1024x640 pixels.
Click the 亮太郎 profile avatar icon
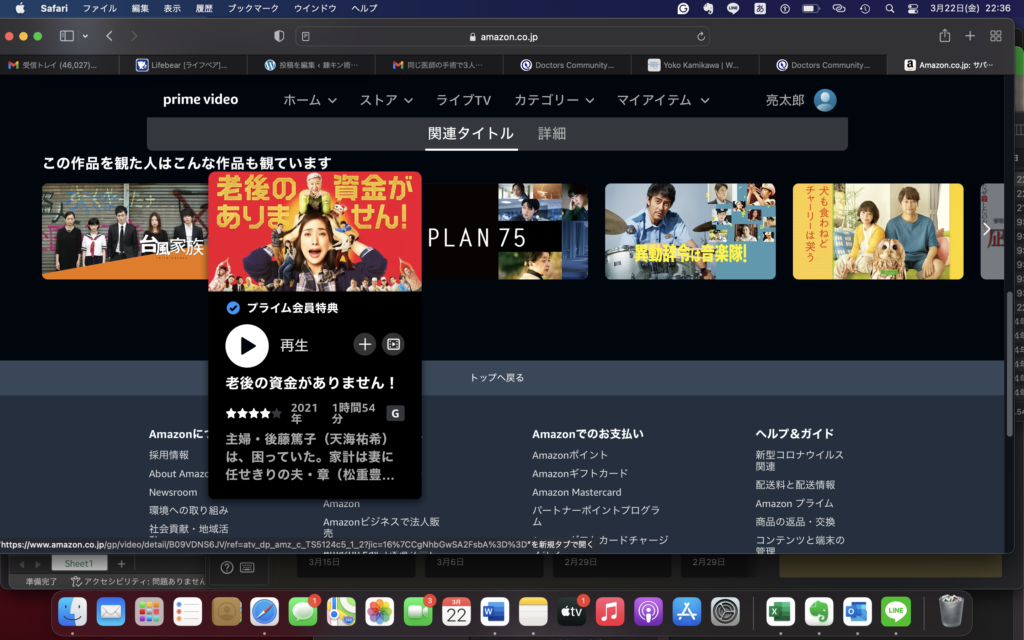click(x=825, y=100)
